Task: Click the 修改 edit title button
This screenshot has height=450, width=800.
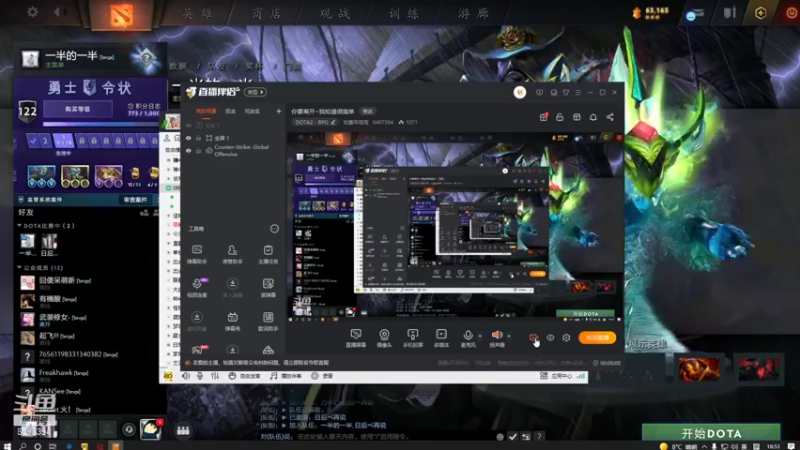Action: tap(367, 111)
